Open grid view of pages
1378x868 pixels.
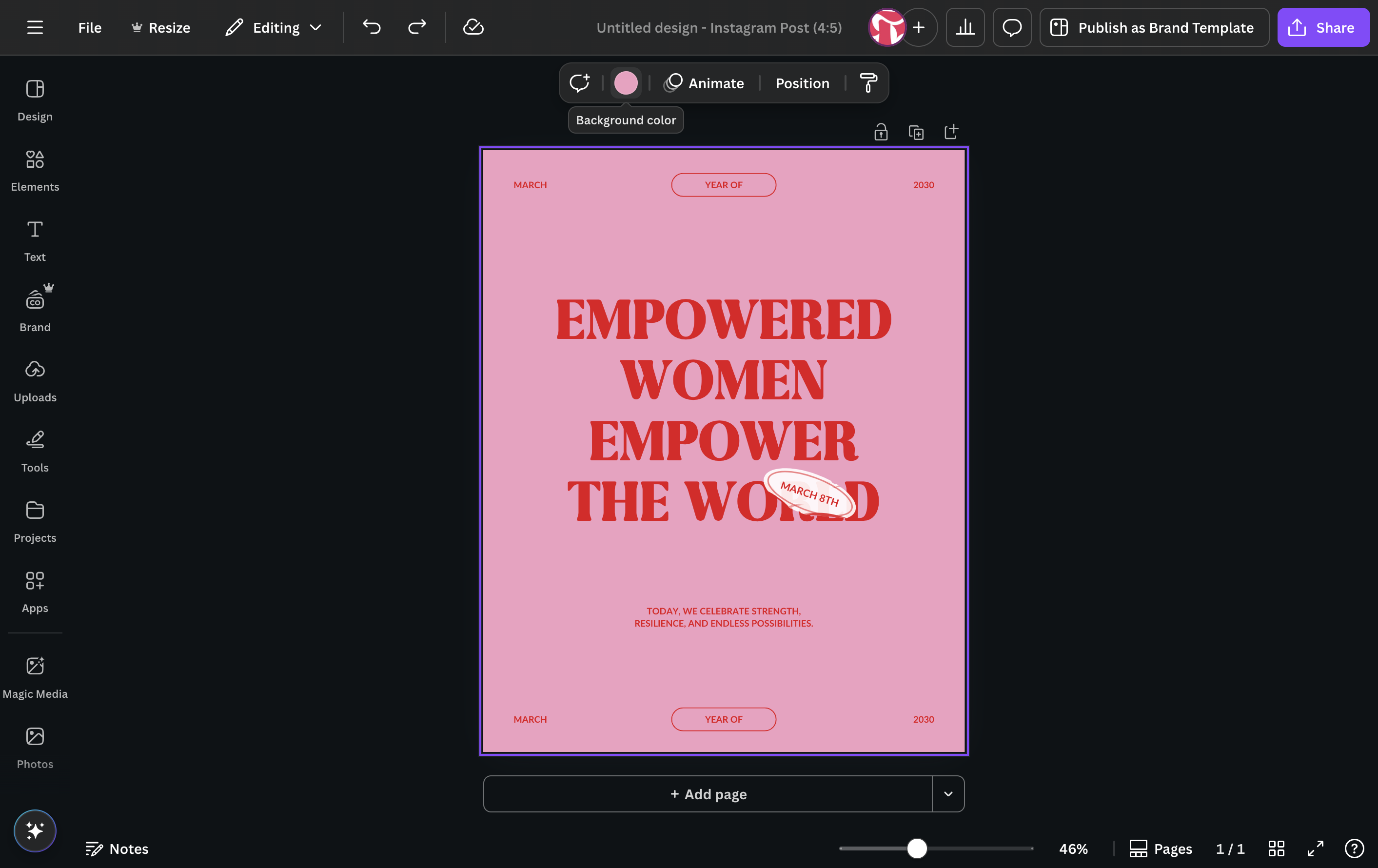click(x=1276, y=848)
